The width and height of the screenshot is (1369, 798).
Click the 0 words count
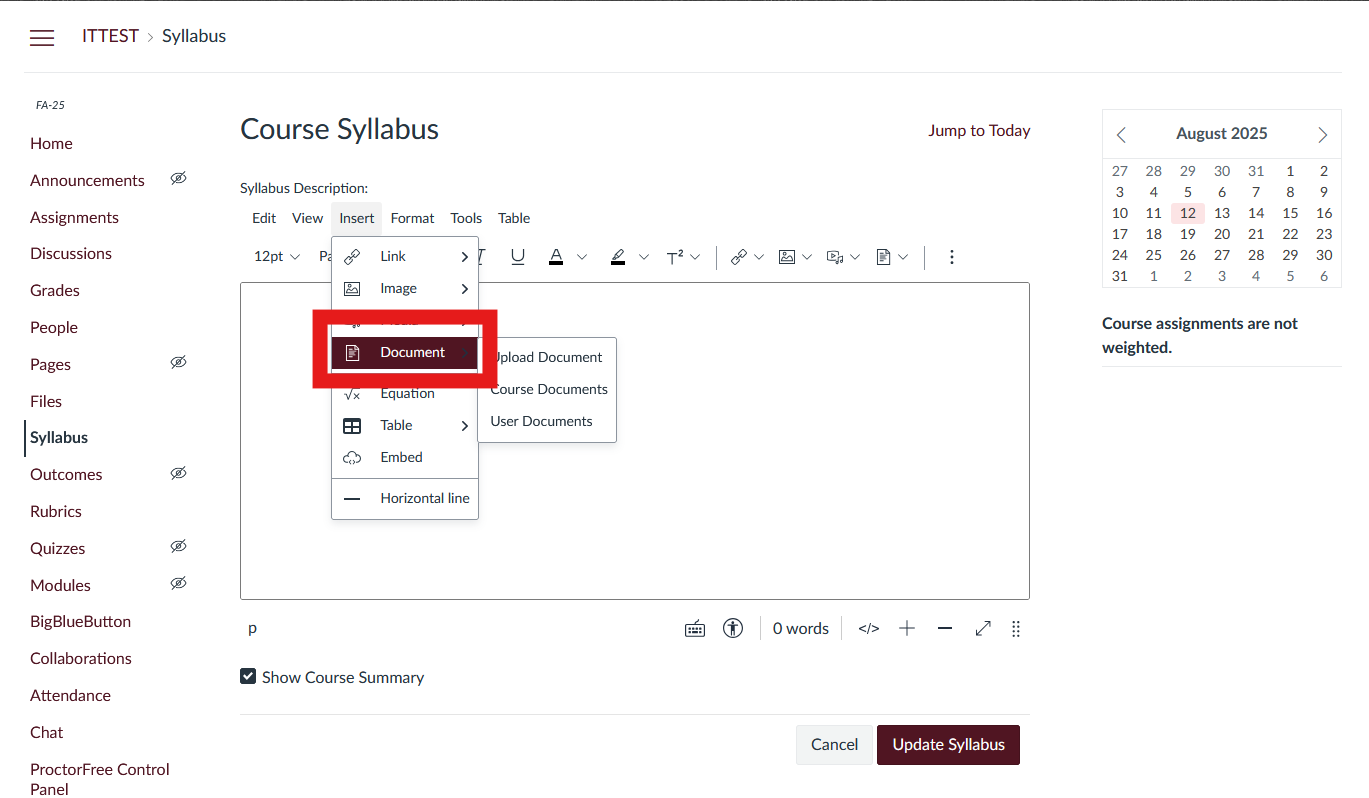801,629
